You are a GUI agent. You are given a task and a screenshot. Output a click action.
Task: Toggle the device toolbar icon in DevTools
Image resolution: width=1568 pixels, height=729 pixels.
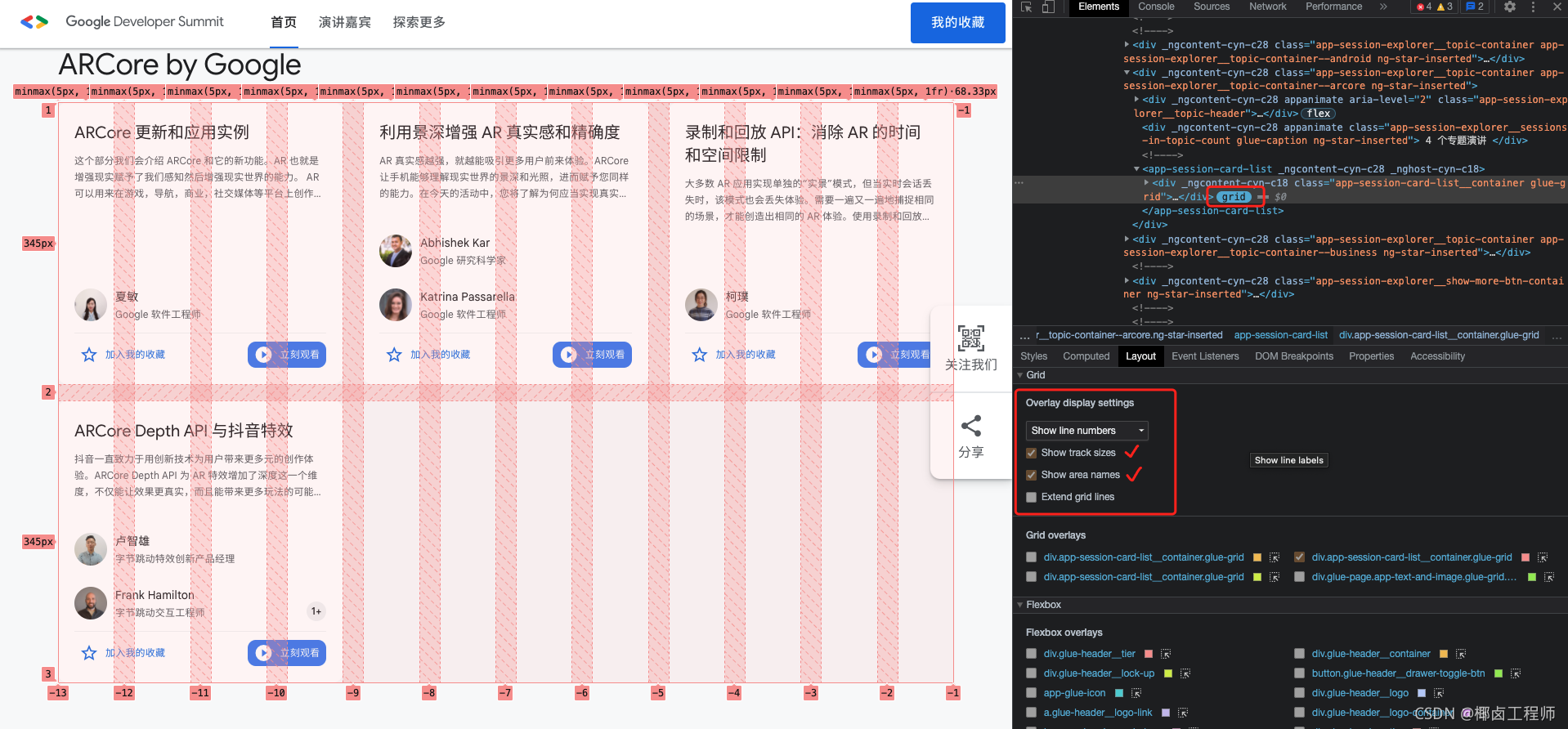pyautogui.click(x=1049, y=7)
